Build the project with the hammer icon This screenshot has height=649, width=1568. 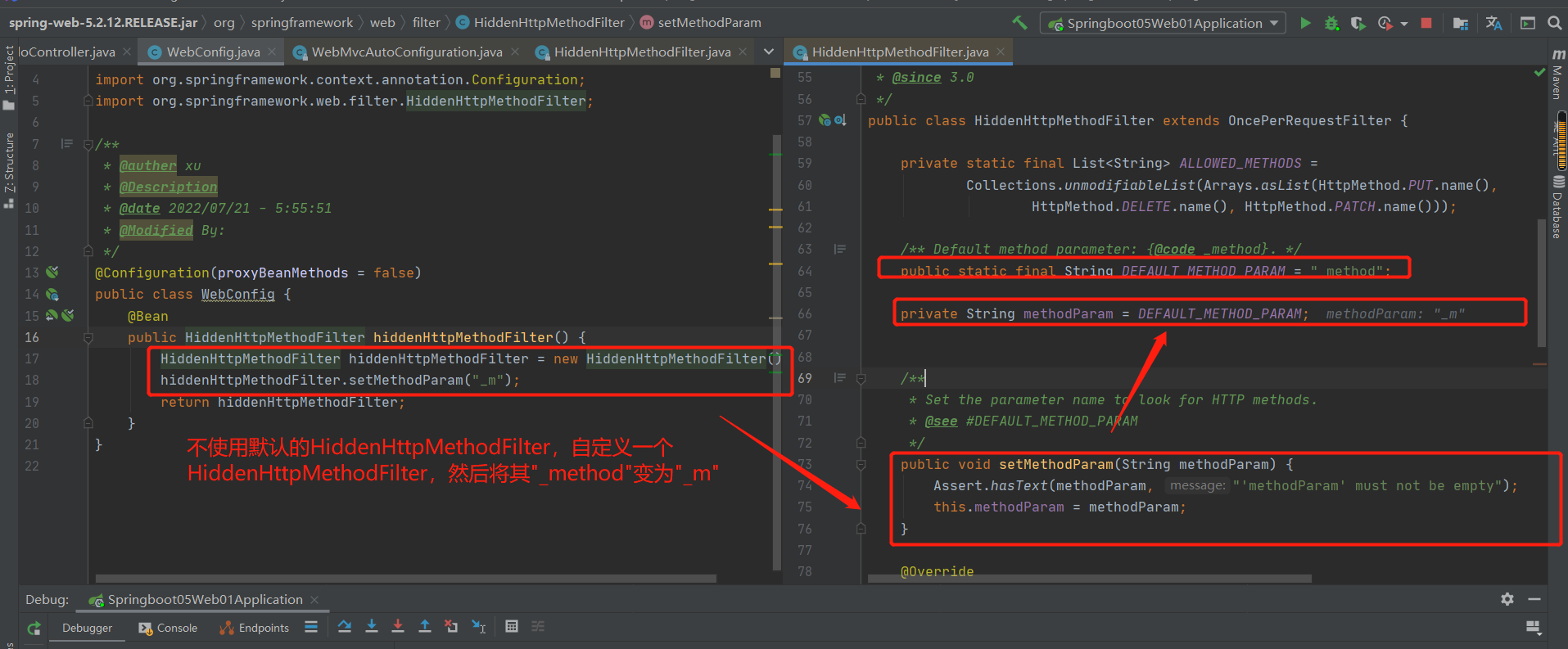coord(1019,23)
